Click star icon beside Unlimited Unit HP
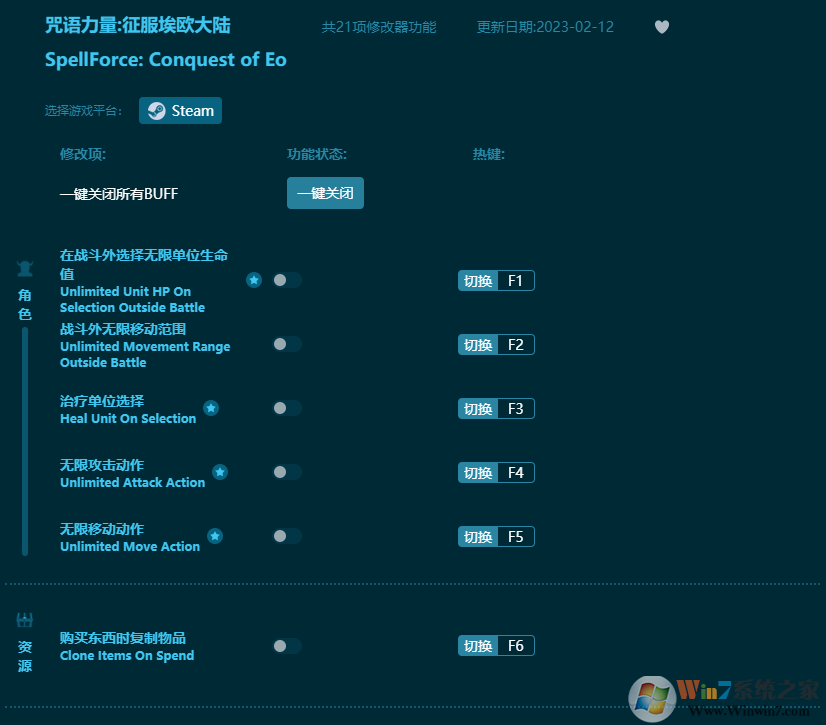826x725 pixels. click(x=254, y=280)
